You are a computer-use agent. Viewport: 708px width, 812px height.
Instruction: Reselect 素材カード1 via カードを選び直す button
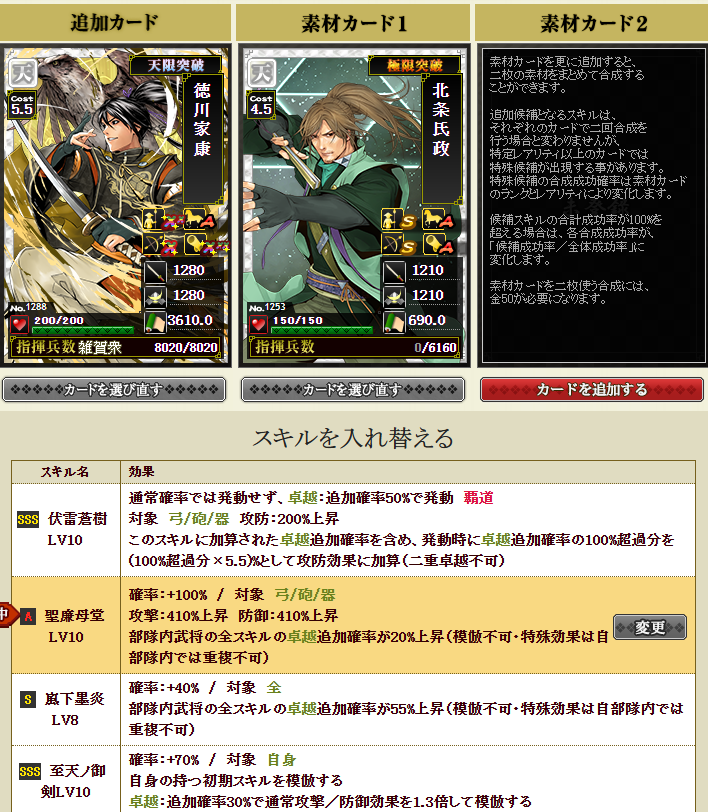coord(353,389)
